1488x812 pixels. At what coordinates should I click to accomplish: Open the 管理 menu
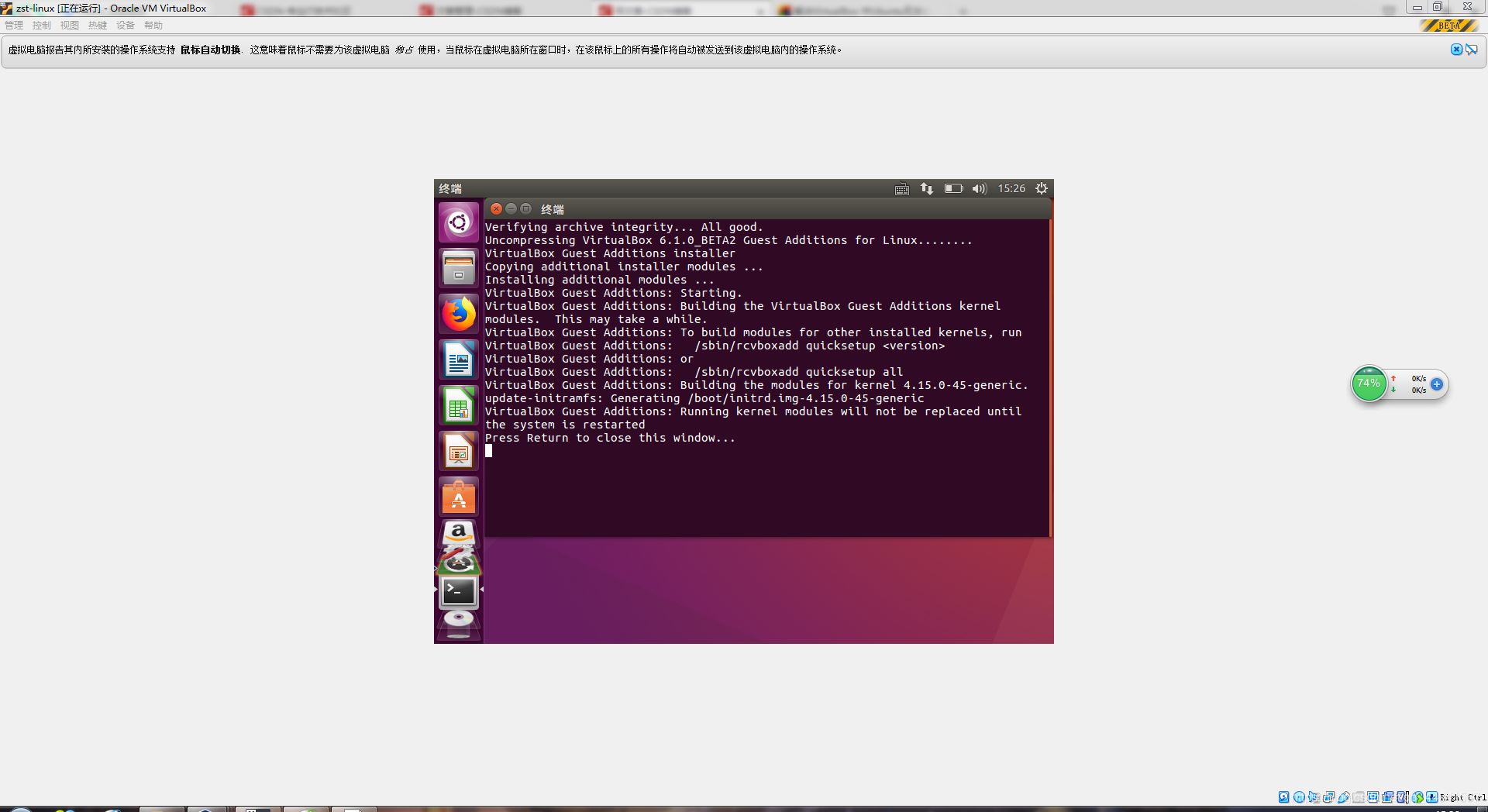[x=14, y=26]
